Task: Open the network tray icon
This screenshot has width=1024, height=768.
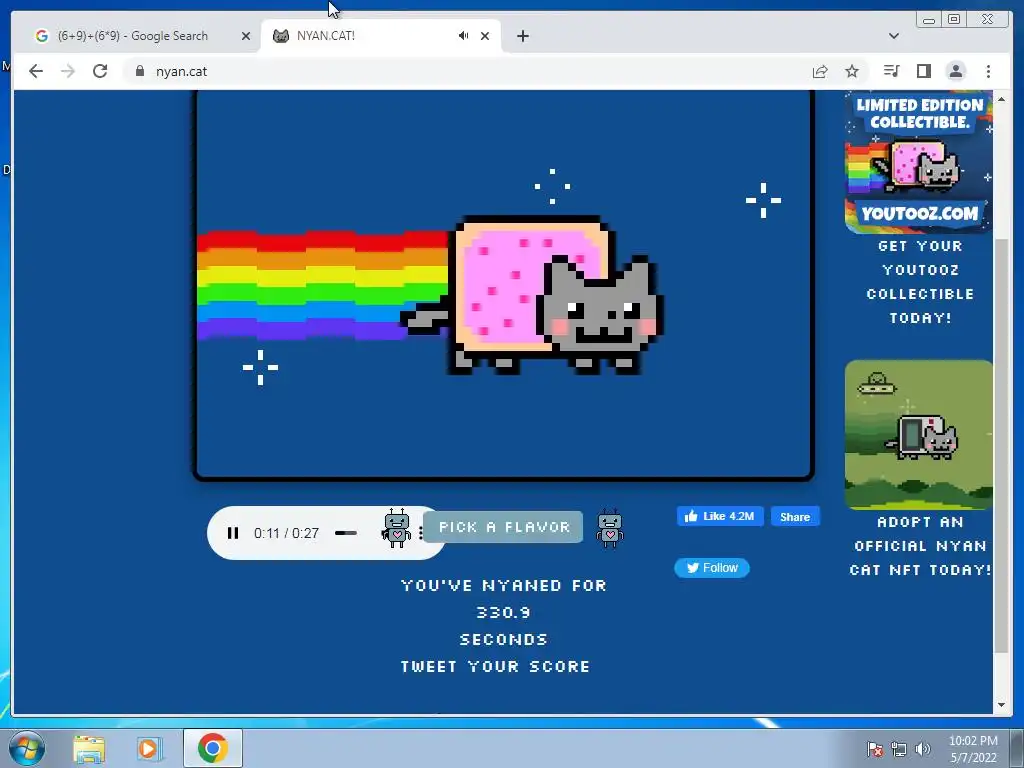Action: click(x=899, y=749)
